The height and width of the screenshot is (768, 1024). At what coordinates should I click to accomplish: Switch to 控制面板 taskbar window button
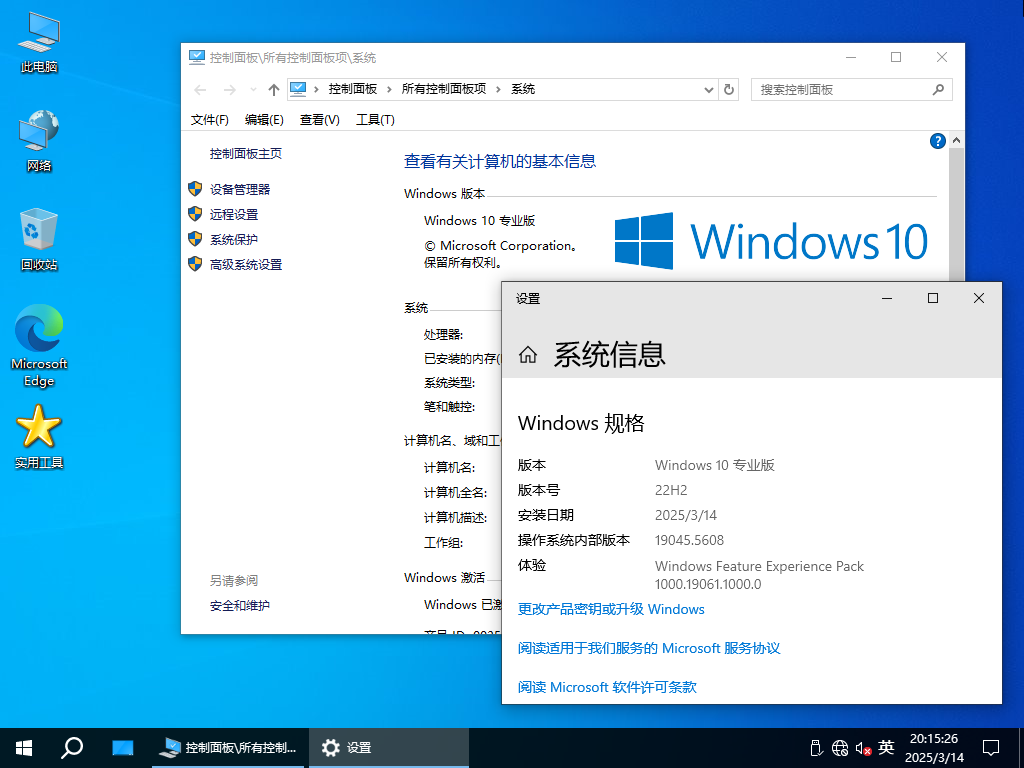click(x=228, y=748)
